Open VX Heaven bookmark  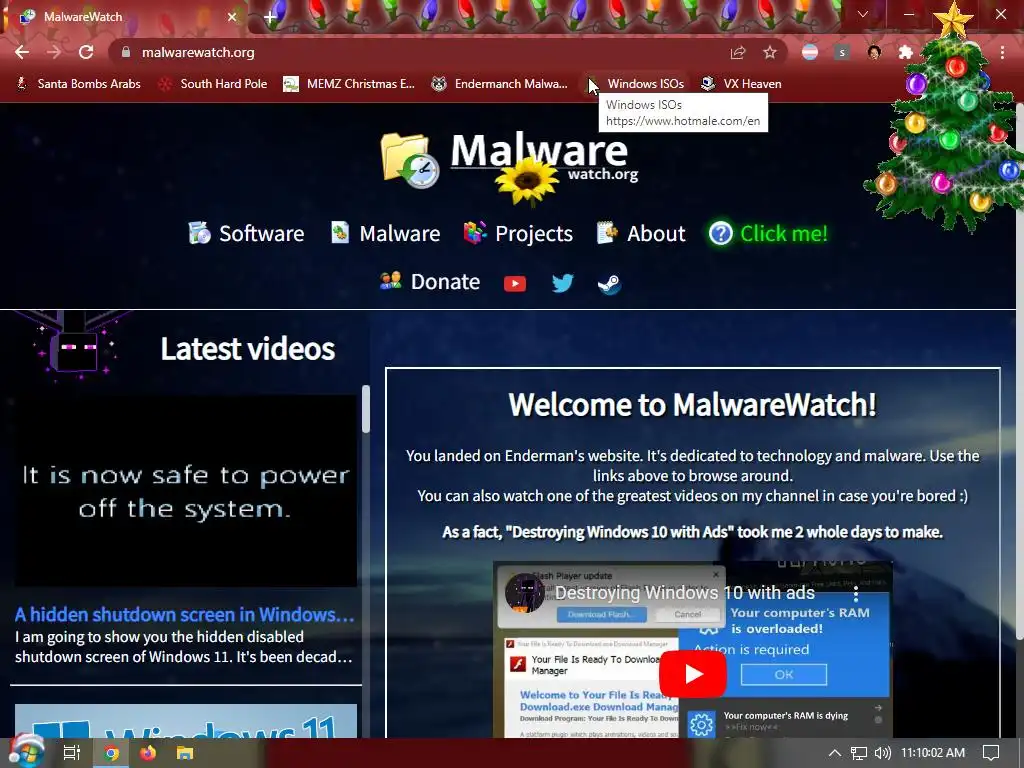741,84
